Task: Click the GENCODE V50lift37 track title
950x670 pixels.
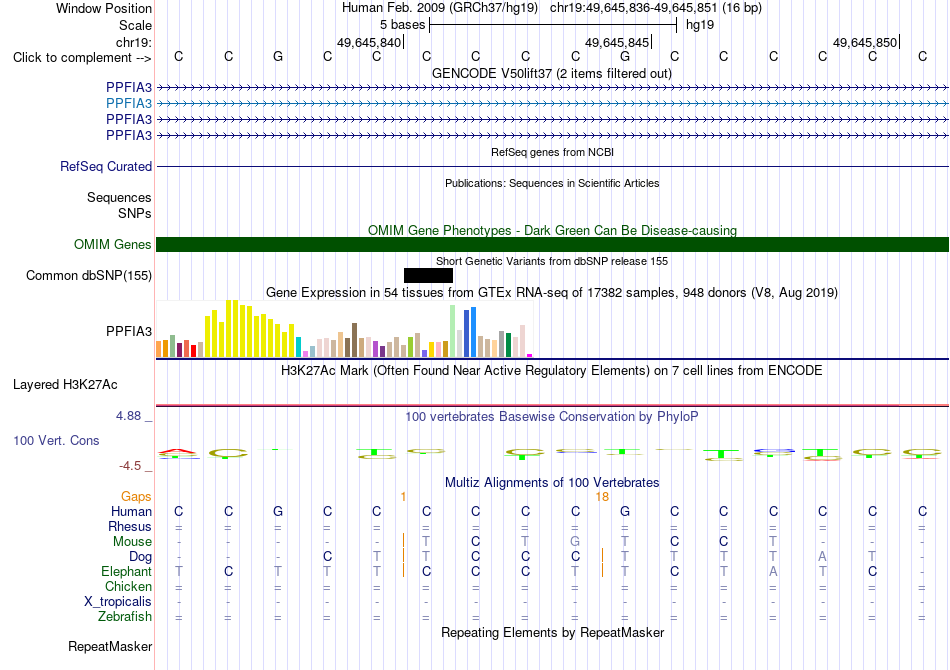Action: (551, 74)
